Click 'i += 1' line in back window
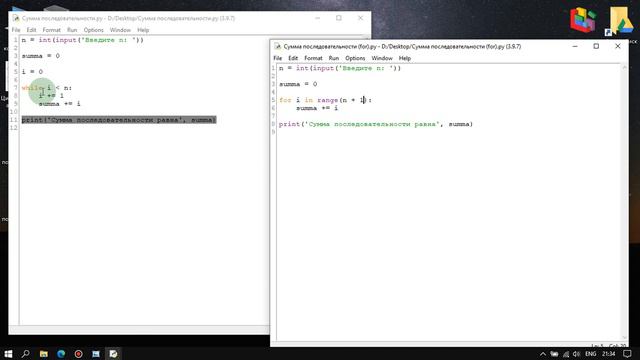The image size is (640, 360). click(x=51, y=96)
